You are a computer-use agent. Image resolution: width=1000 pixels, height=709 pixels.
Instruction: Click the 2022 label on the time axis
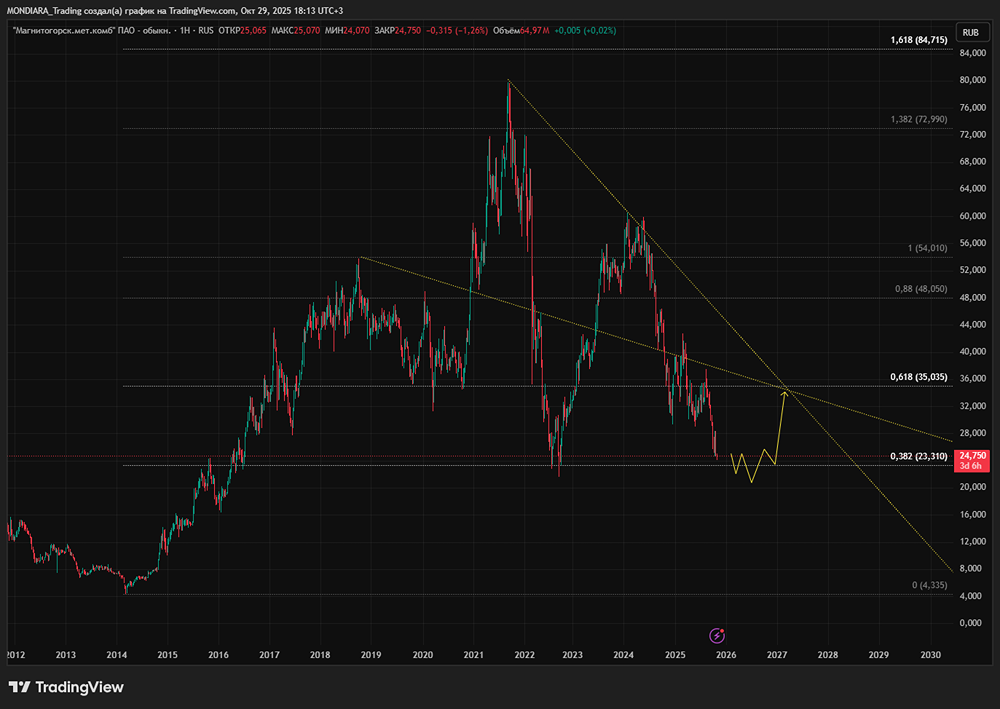click(x=524, y=655)
